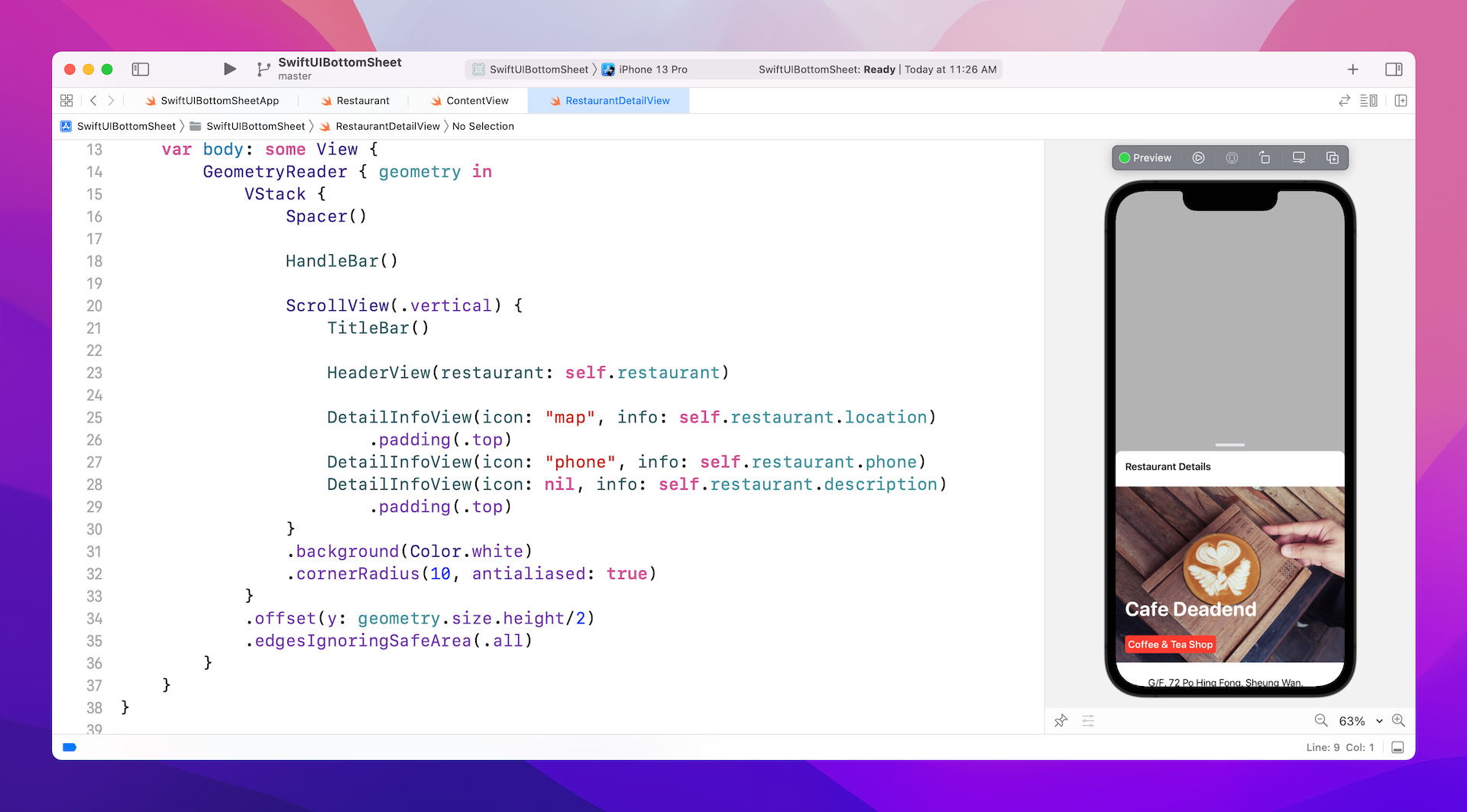The width and height of the screenshot is (1467, 812).
Task: Click the preview on device icon
Action: tap(1232, 158)
